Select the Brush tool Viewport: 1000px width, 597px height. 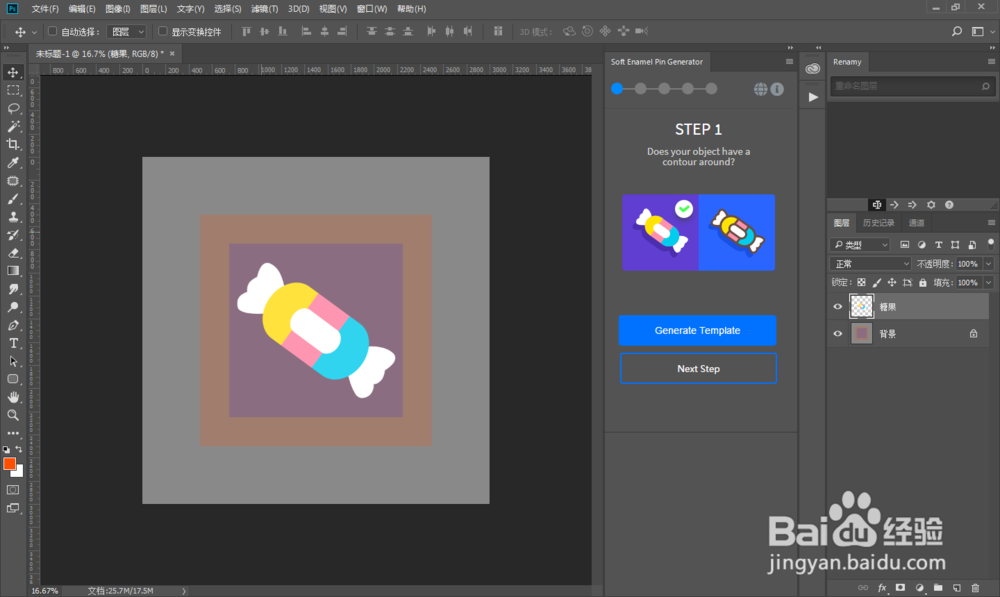point(13,199)
